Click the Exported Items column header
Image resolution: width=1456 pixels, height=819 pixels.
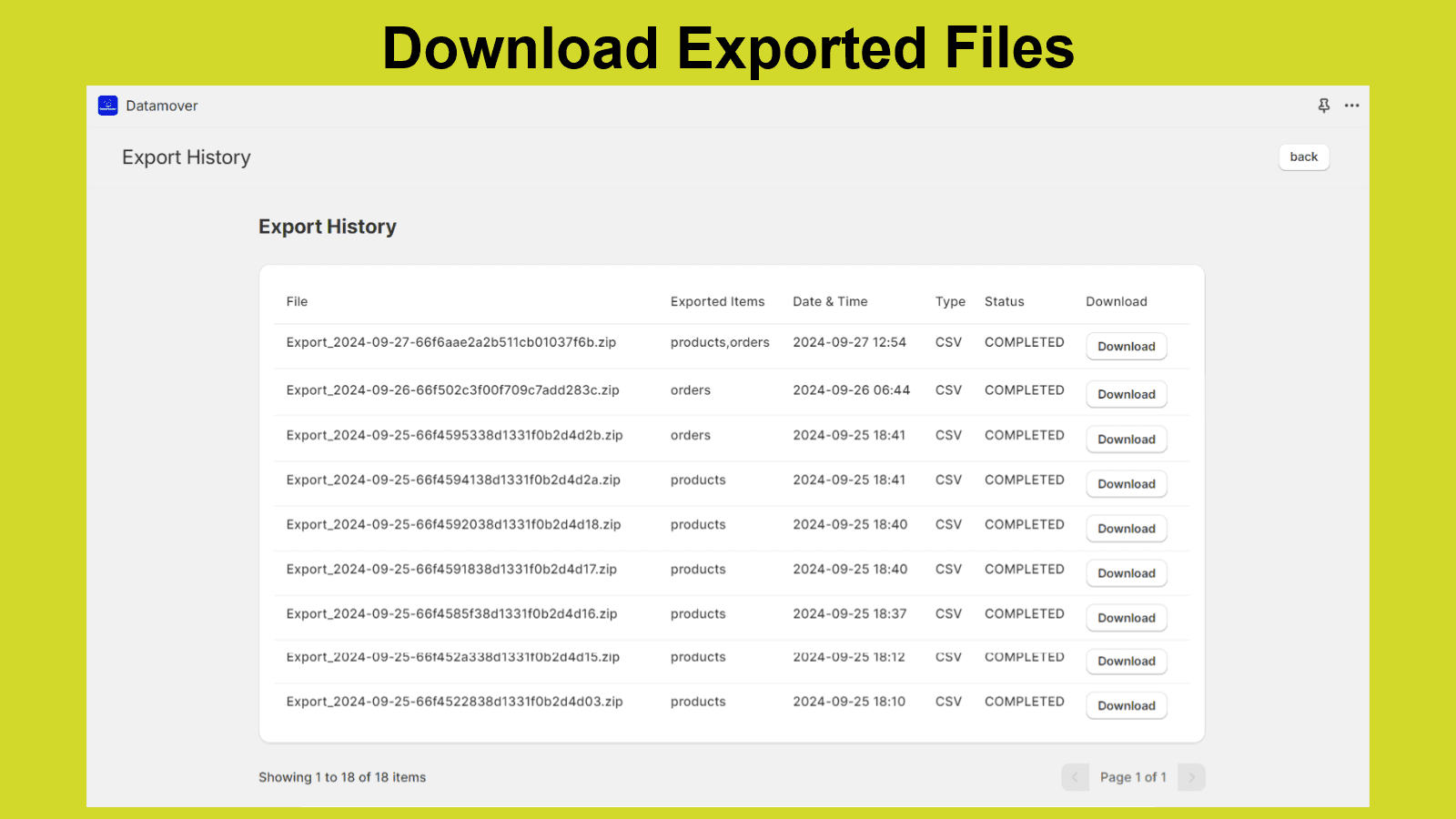[717, 302]
